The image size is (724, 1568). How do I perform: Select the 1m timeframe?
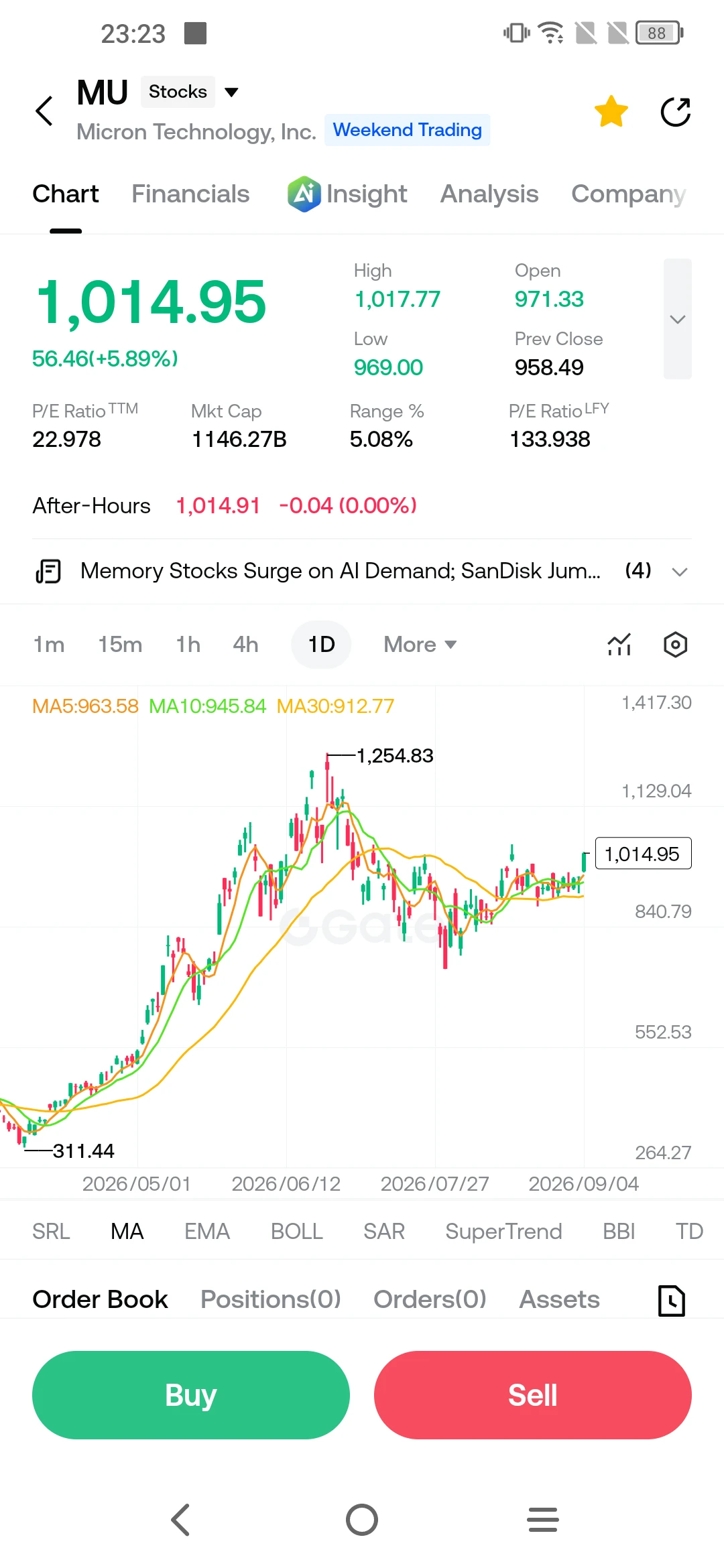pyautogui.click(x=49, y=645)
